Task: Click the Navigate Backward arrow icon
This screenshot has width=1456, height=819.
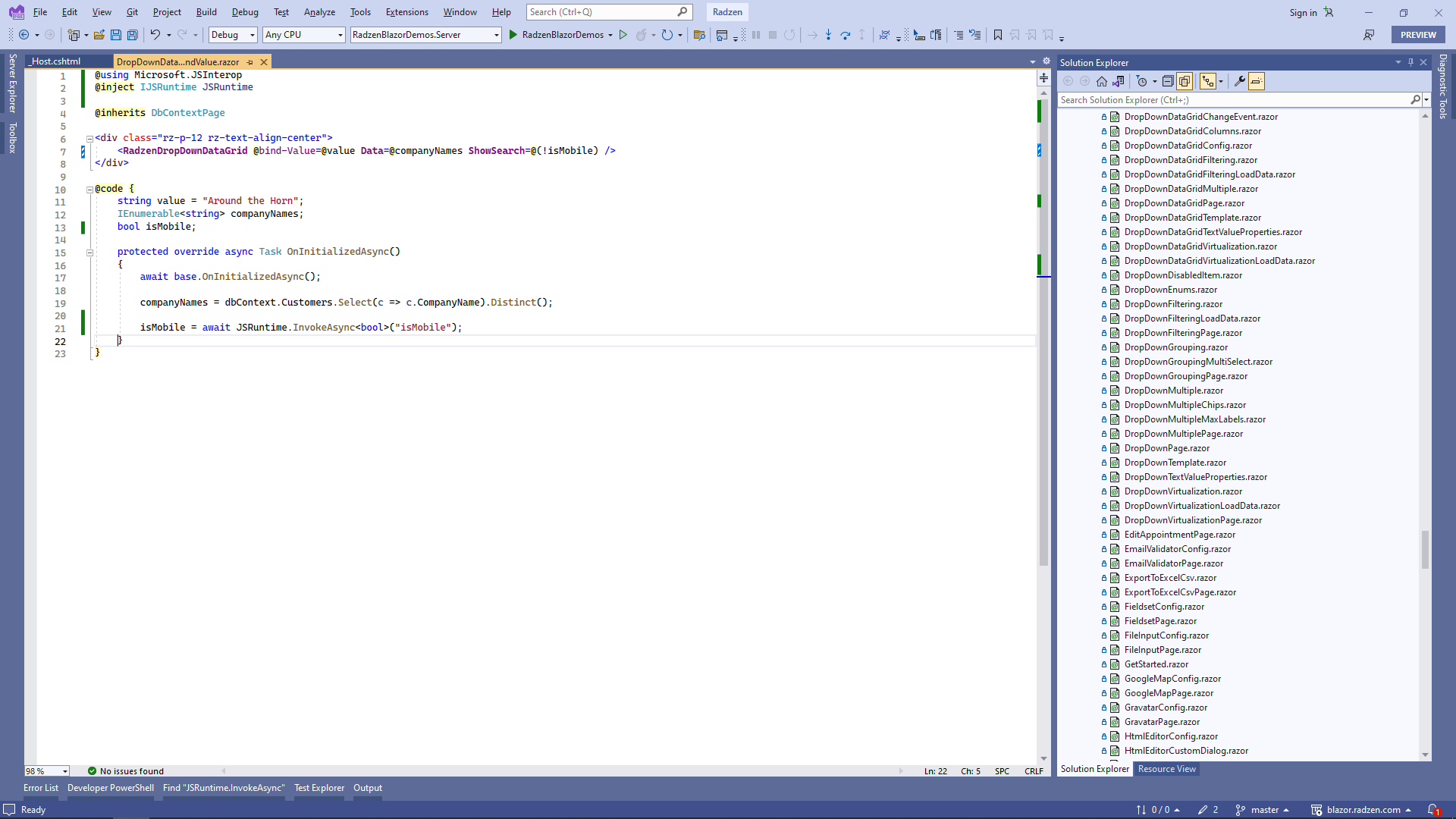Action: 24,35
